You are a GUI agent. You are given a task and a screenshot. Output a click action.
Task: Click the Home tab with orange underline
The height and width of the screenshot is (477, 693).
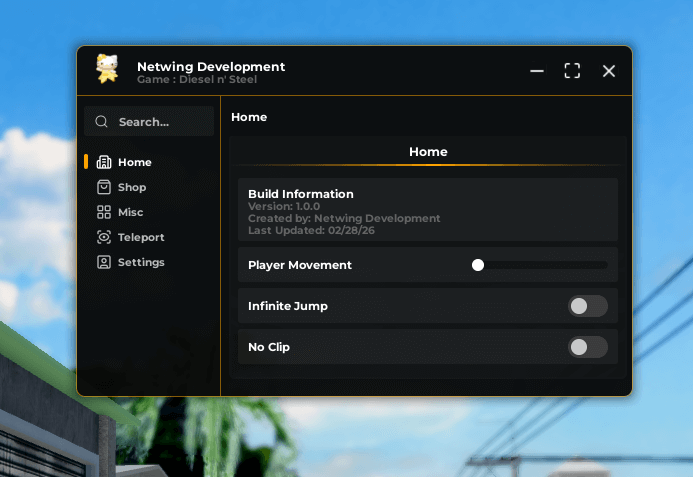click(428, 152)
